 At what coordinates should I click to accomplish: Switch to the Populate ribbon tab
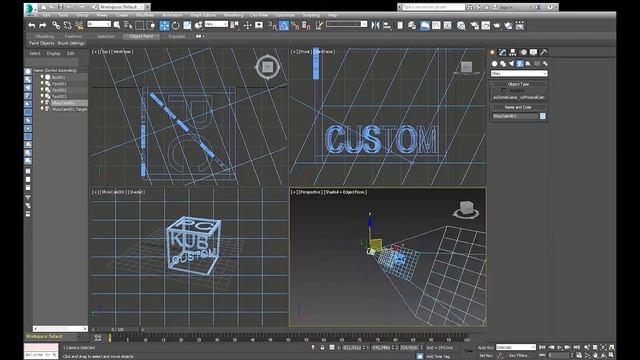point(177,36)
